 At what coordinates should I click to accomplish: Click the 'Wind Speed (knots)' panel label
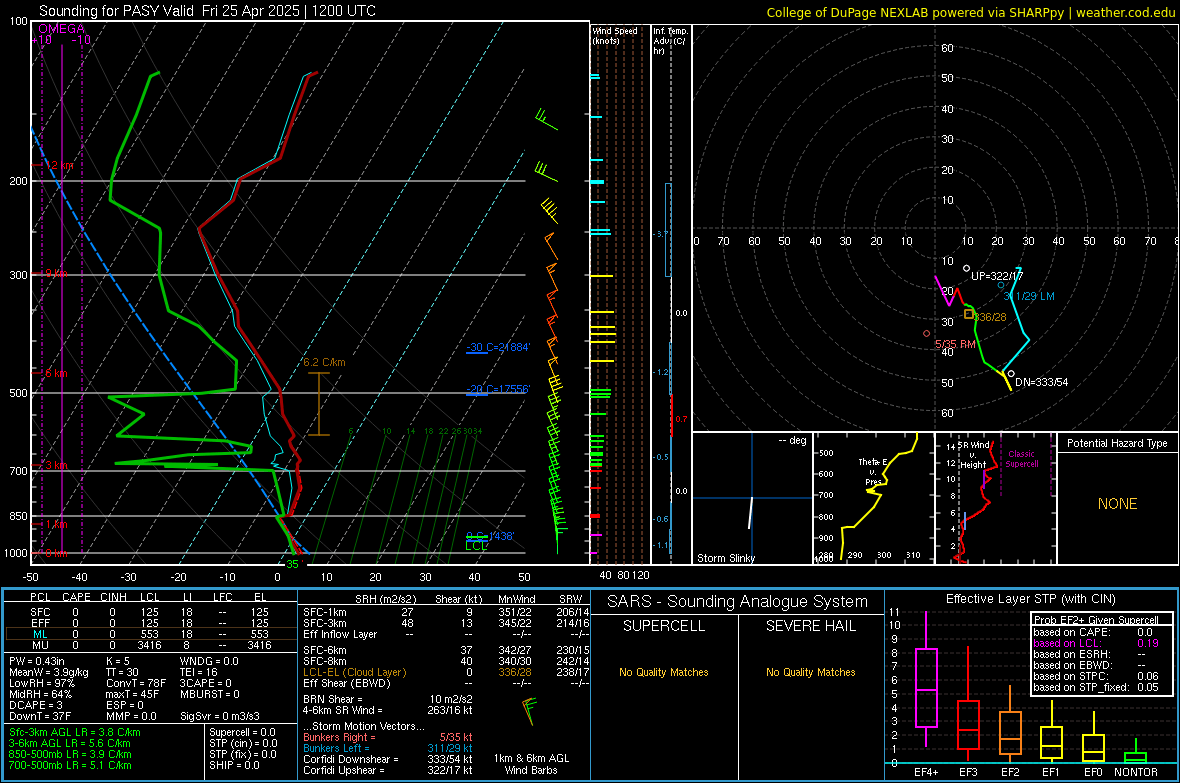coord(615,35)
